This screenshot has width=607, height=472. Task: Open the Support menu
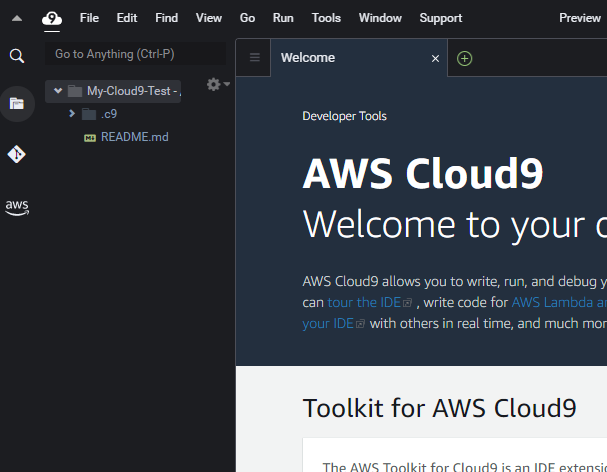(441, 18)
